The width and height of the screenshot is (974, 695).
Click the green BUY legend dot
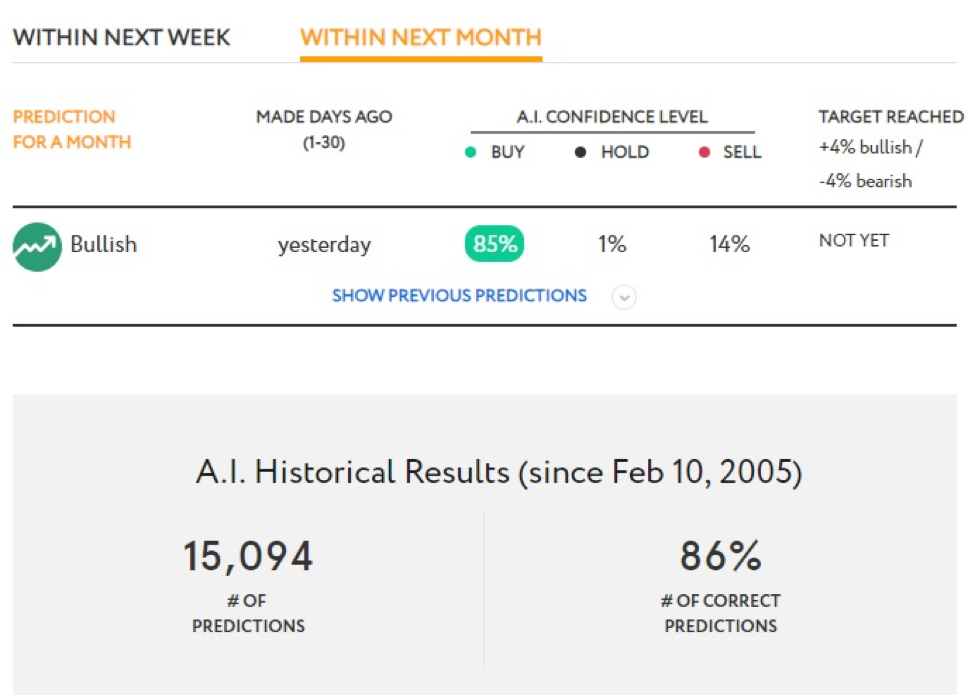[470, 152]
